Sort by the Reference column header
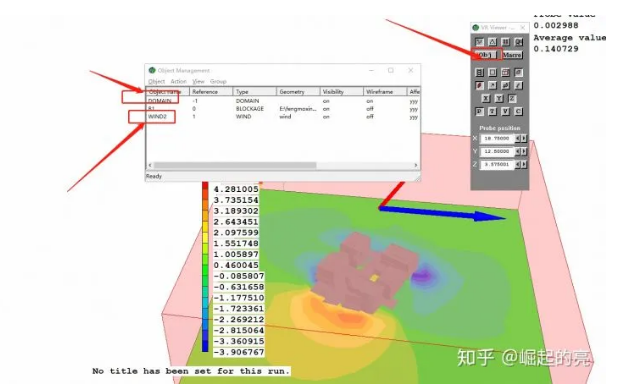 click(211, 91)
